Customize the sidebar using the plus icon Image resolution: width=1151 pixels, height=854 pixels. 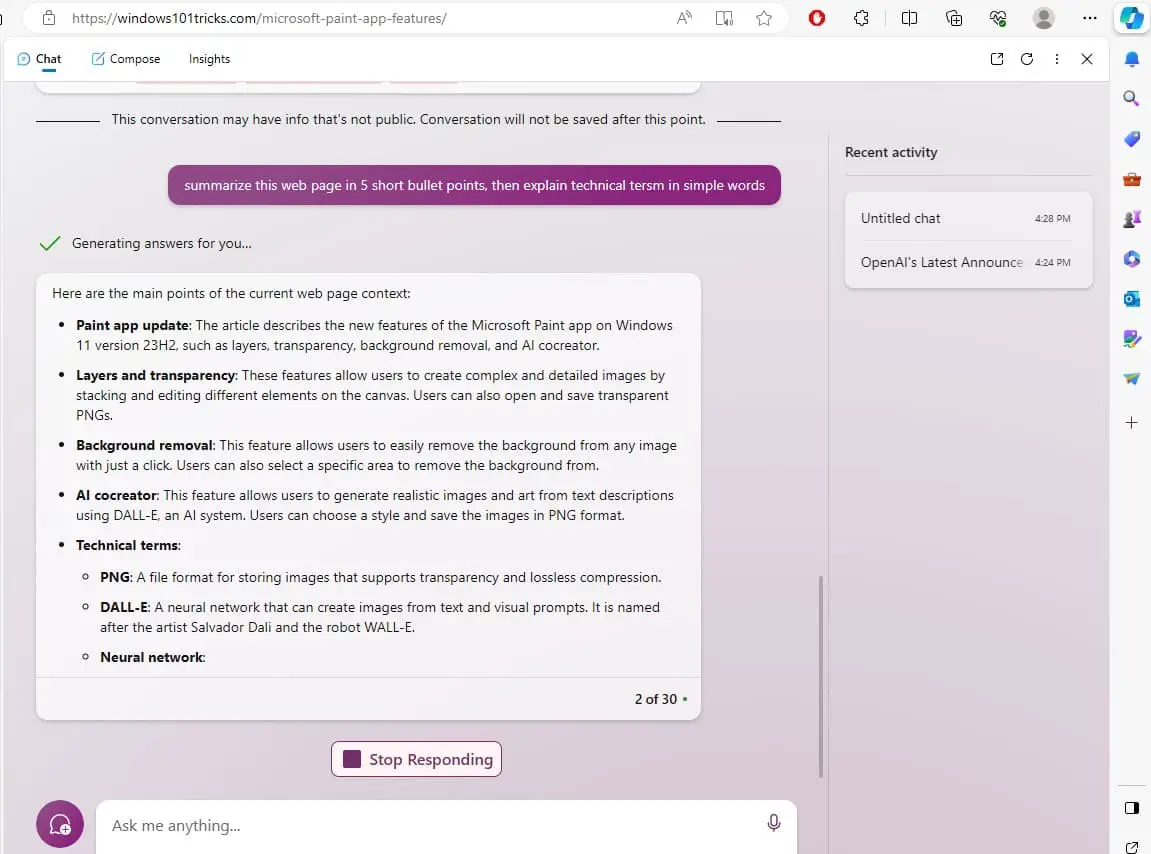(x=1131, y=422)
